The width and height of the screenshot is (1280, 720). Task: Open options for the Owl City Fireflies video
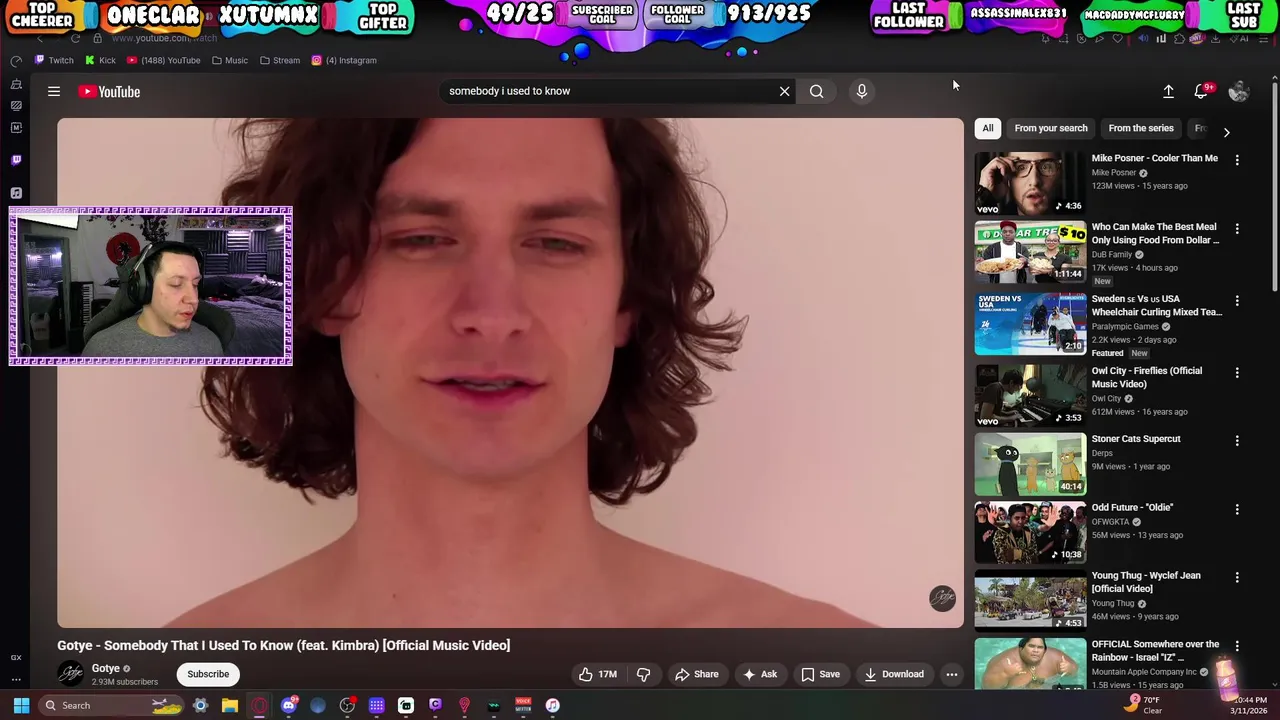pyautogui.click(x=1237, y=373)
